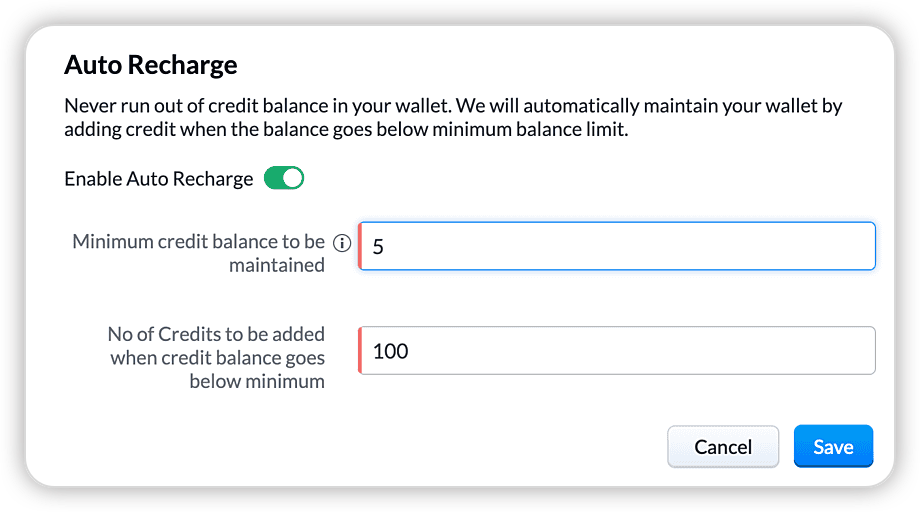Viewport: 920px width, 512px height.
Task: Click the No of Credits to be added field
Action: pos(616,351)
